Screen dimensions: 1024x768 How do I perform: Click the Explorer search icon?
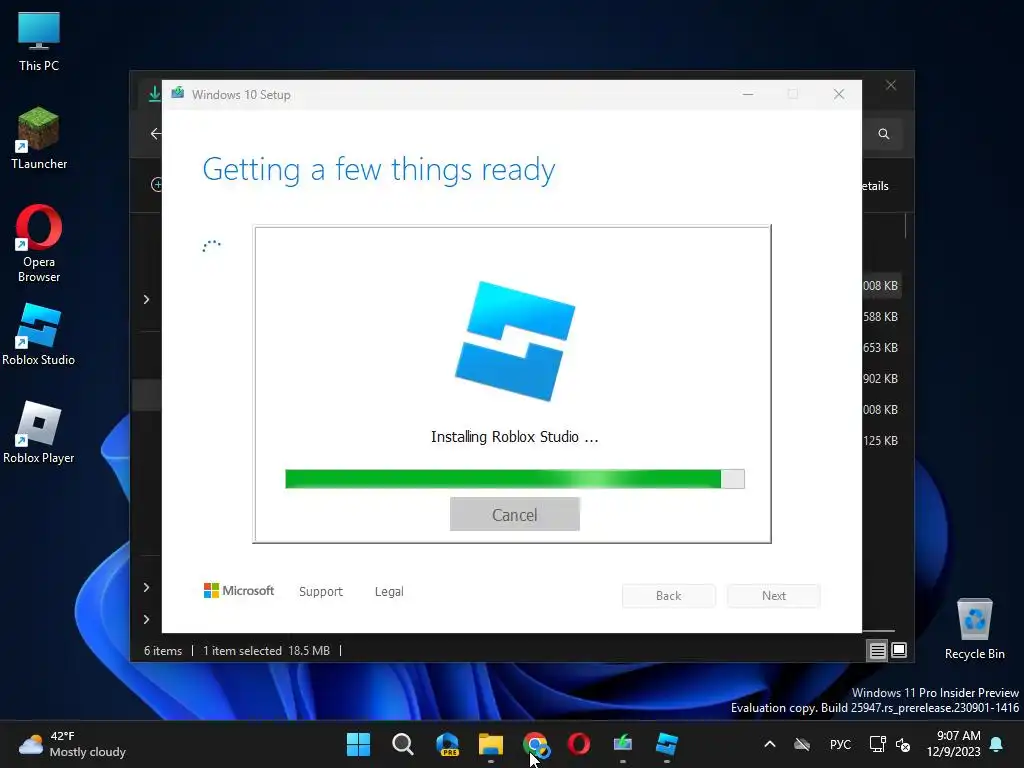point(884,134)
